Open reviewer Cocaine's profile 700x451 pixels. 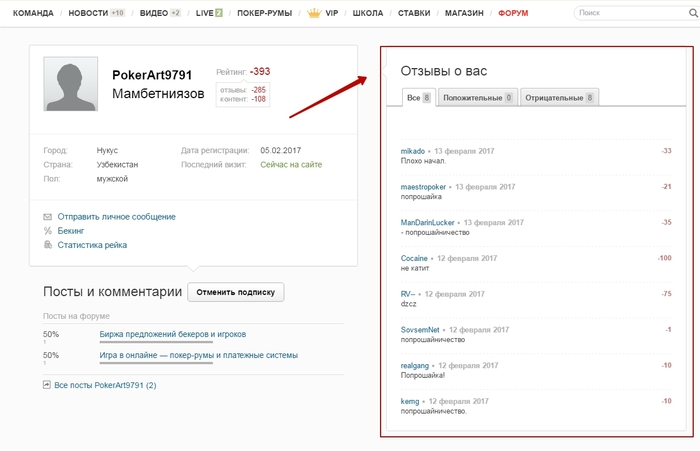click(x=414, y=258)
